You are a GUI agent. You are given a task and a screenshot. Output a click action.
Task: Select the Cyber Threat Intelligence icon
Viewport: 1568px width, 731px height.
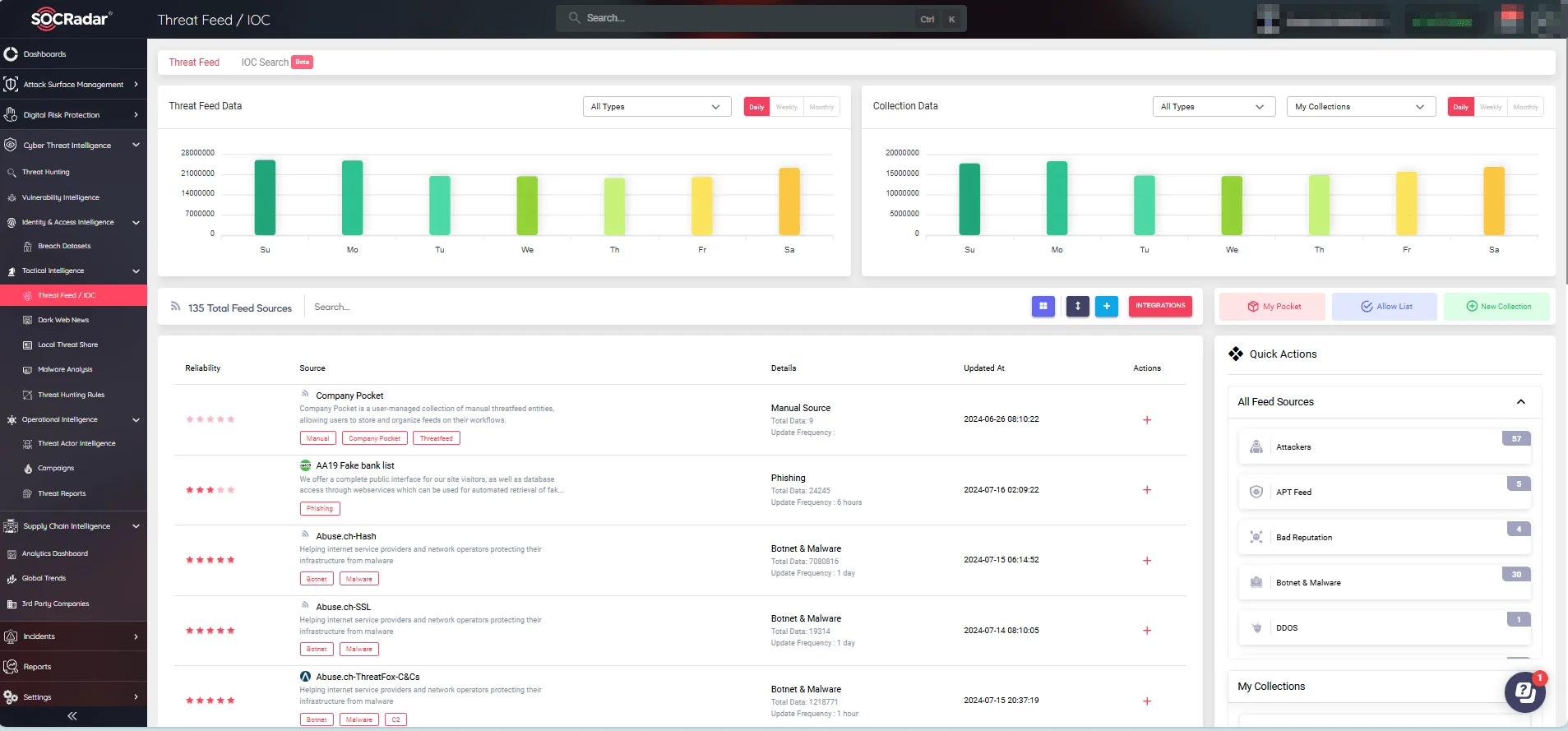pyautogui.click(x=11, y=145)
